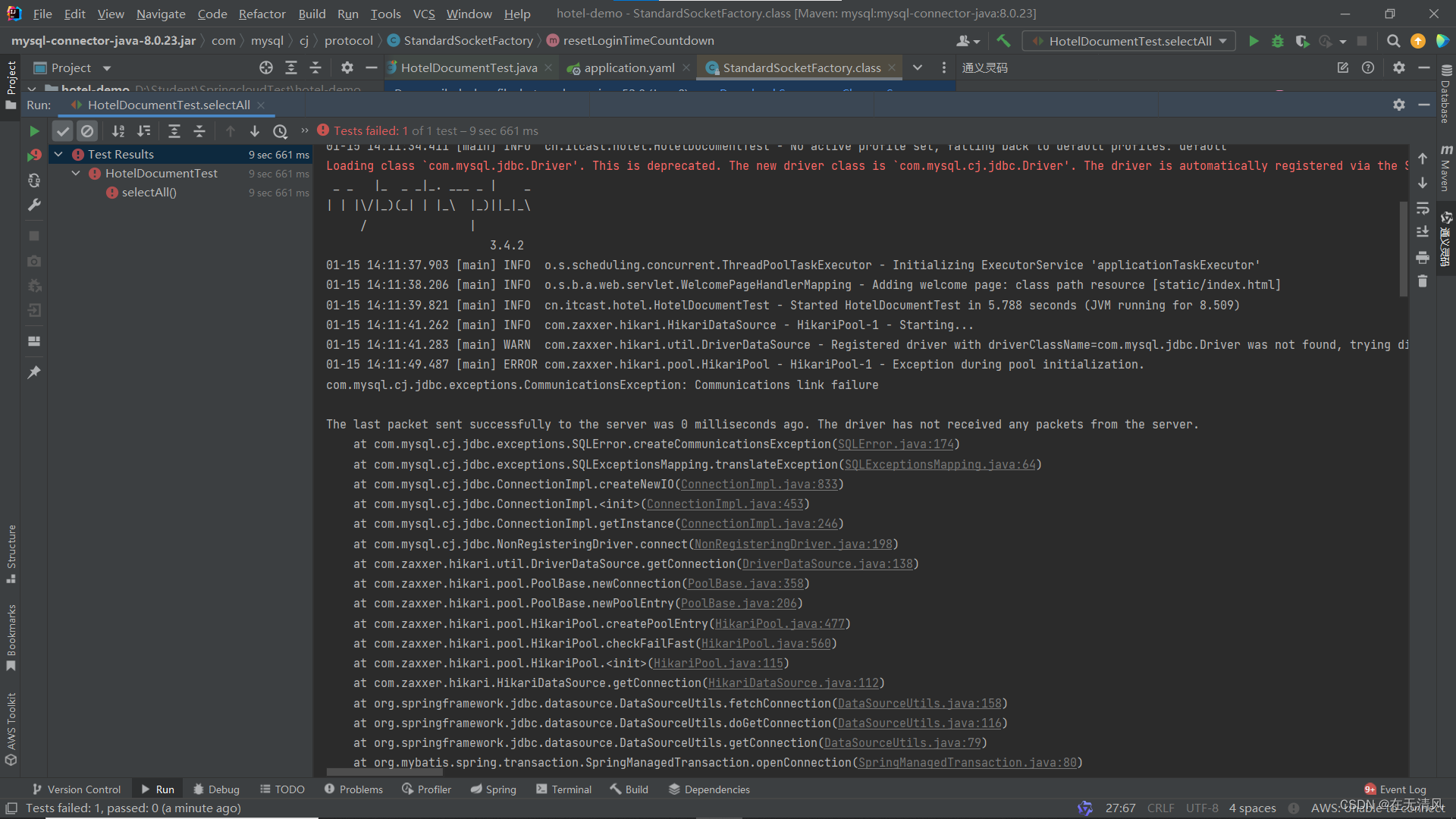
Task: Click console vertical scrollbar thumb
Action: (1404, 249)
